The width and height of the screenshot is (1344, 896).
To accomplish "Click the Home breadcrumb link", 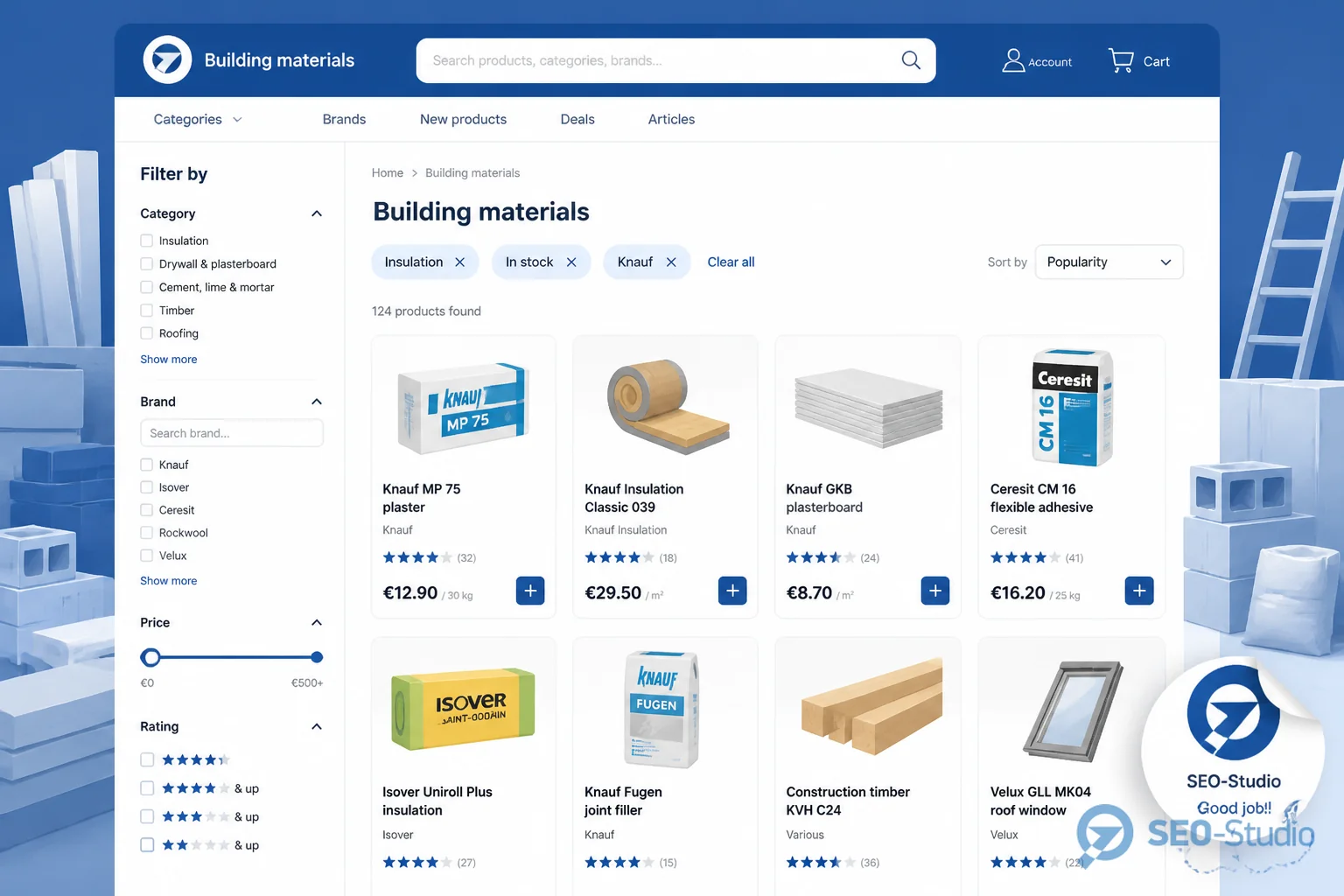I will coord(388,173).
